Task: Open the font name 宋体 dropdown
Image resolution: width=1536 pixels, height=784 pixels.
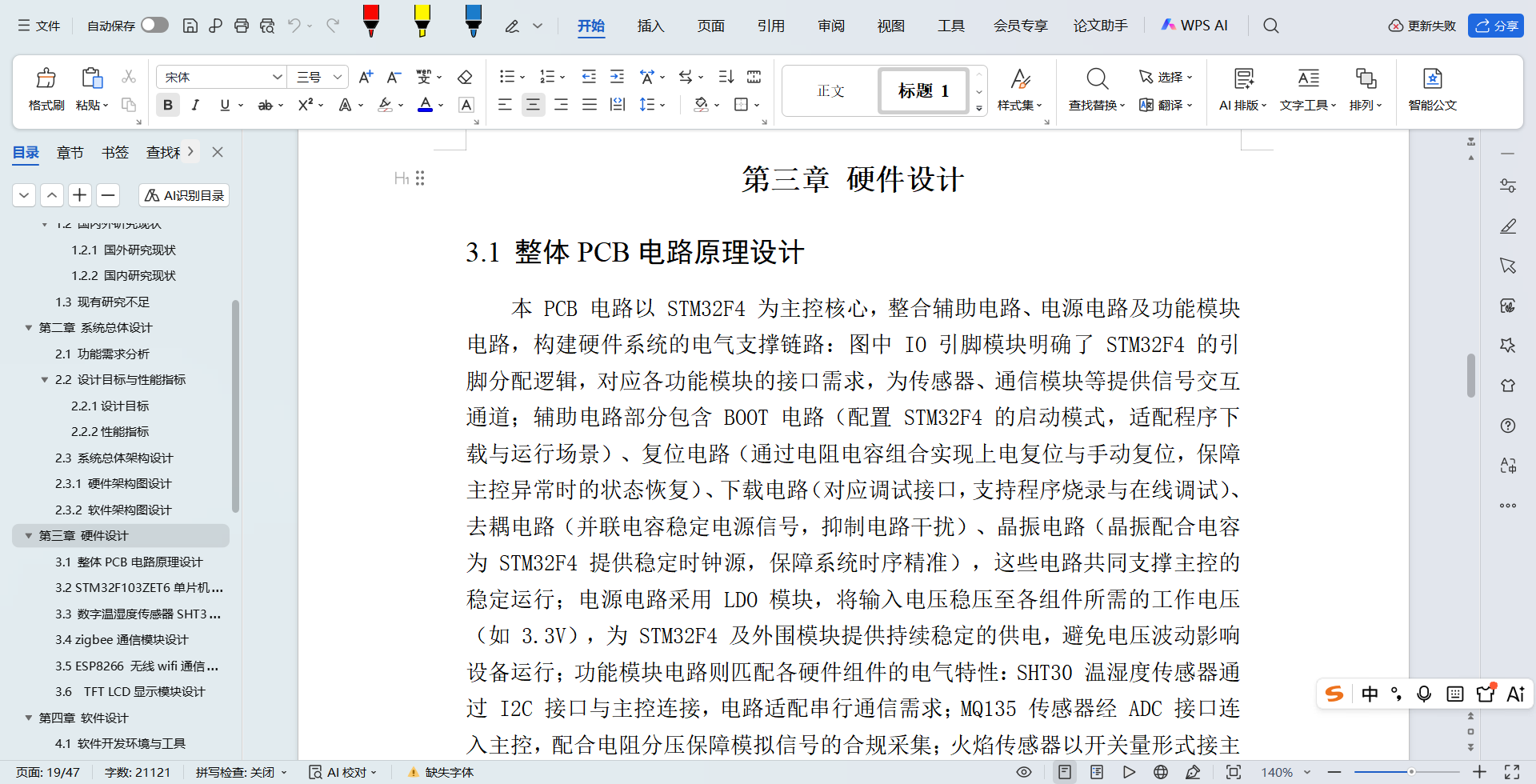Action: point(277,77)
